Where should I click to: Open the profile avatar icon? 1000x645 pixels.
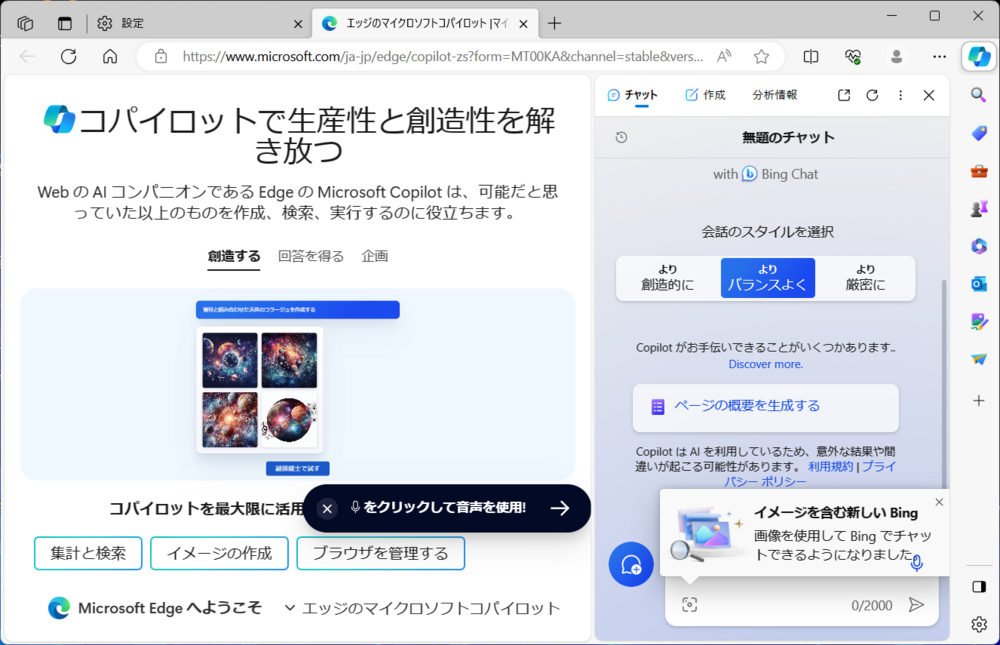pos(896,57)
